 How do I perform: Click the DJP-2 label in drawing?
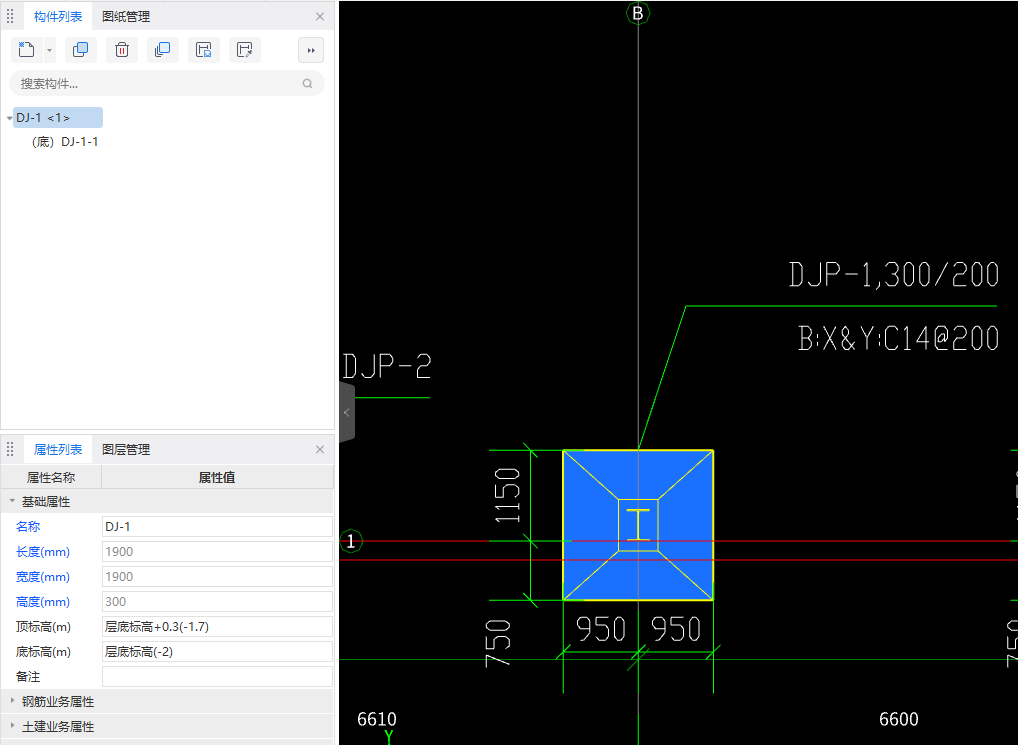[386, 366]
